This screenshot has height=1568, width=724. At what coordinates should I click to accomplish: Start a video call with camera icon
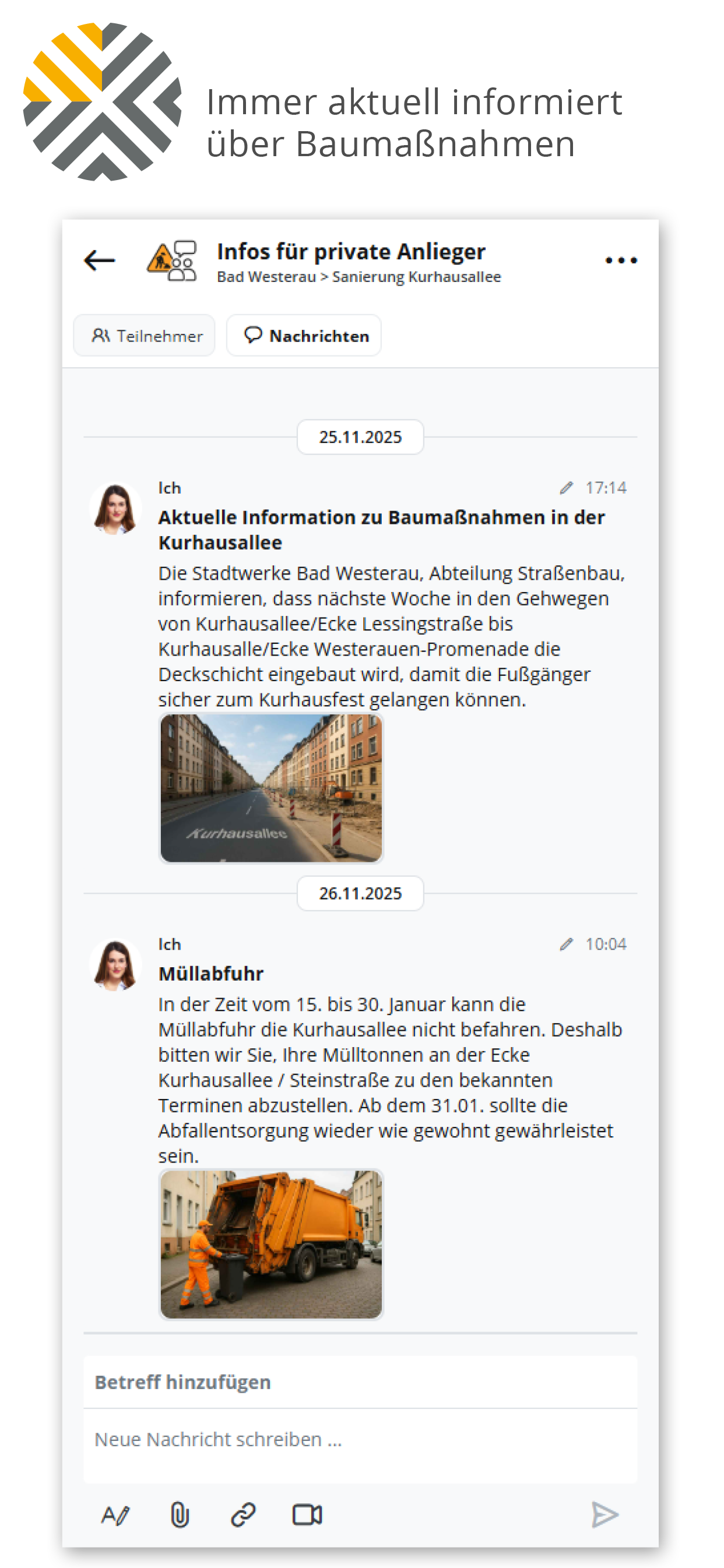coord(307,1514)
